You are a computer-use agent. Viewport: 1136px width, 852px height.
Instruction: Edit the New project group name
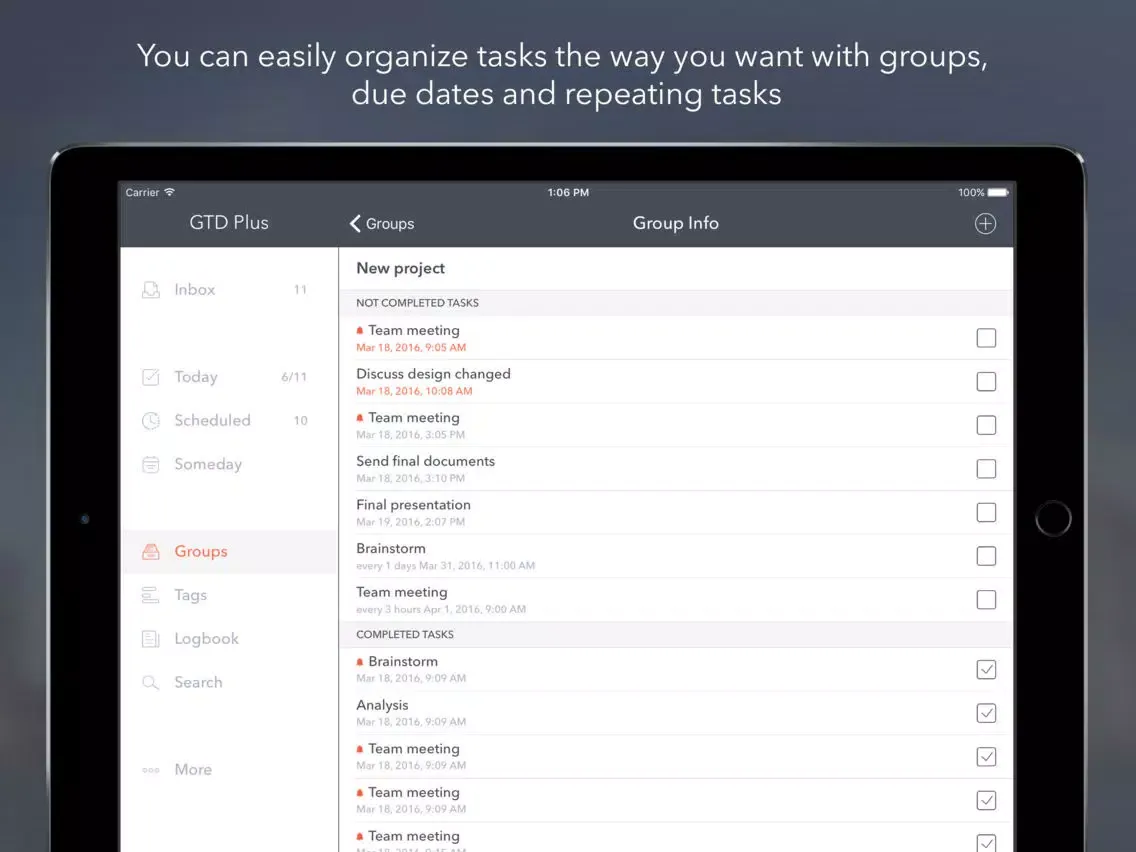click(x=401, y=268)
